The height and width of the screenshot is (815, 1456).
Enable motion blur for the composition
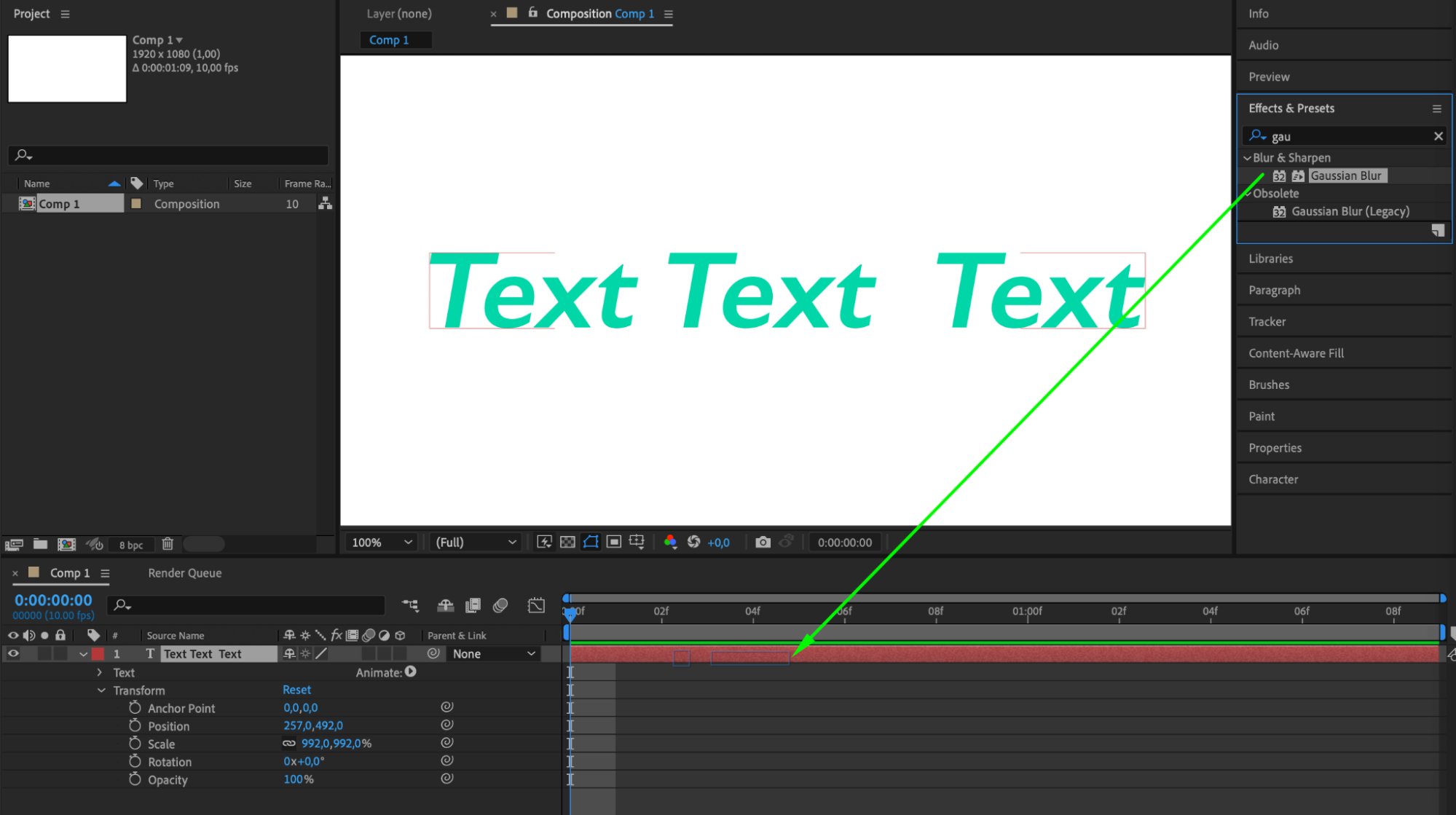coord(500,605)
